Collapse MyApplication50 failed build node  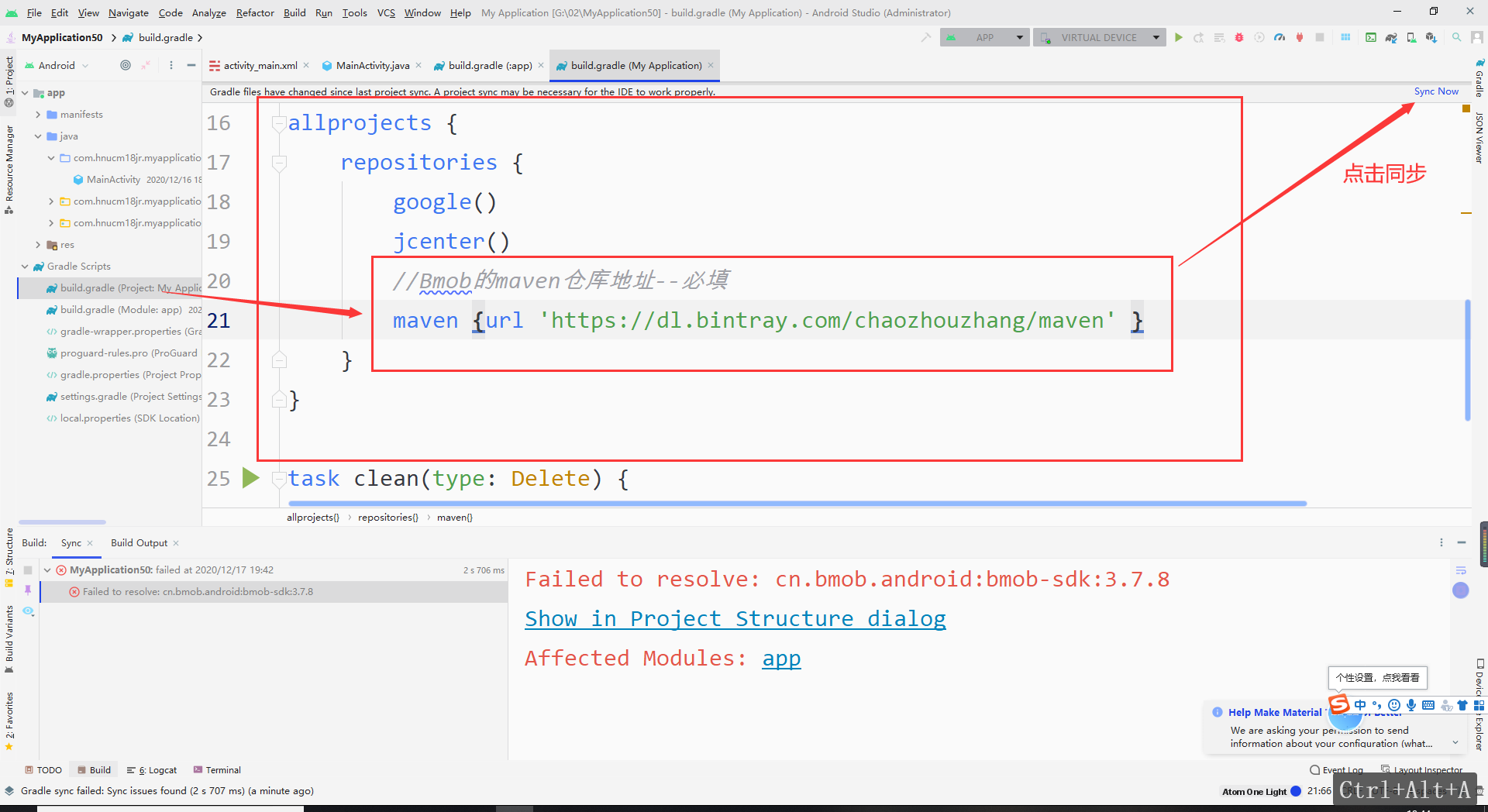[x=47, y=569]
